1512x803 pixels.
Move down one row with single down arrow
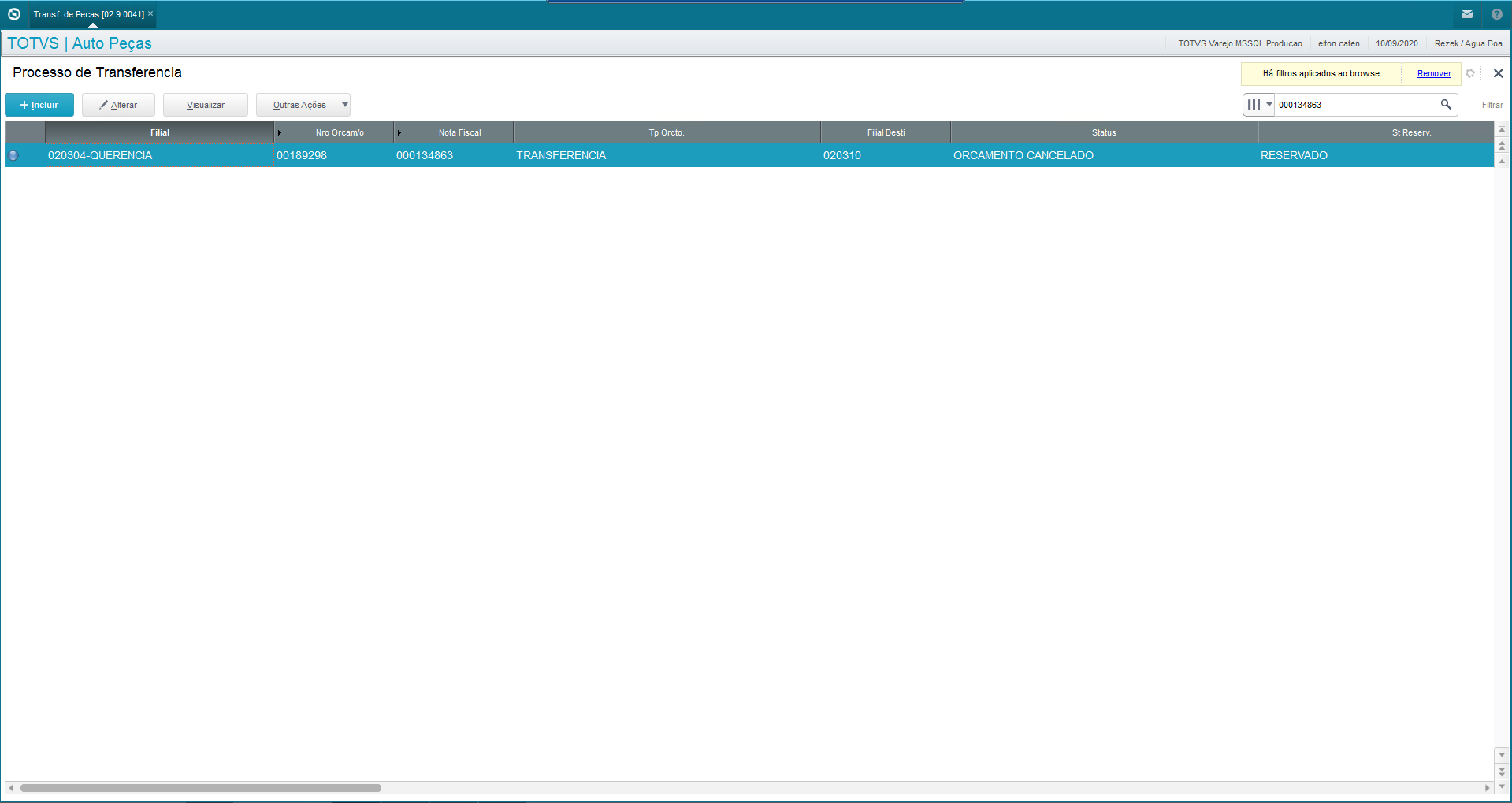point(1502,755)
